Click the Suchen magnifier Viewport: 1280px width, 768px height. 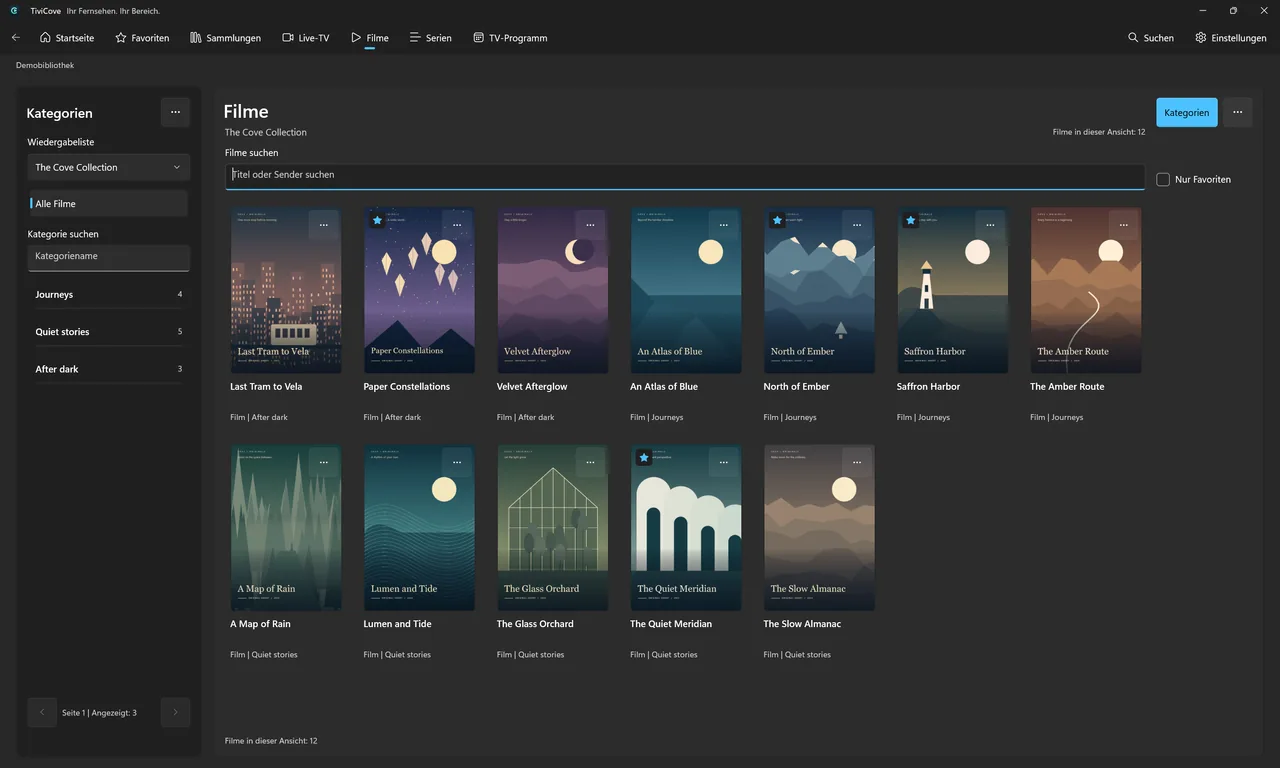tap(1133, 38)
